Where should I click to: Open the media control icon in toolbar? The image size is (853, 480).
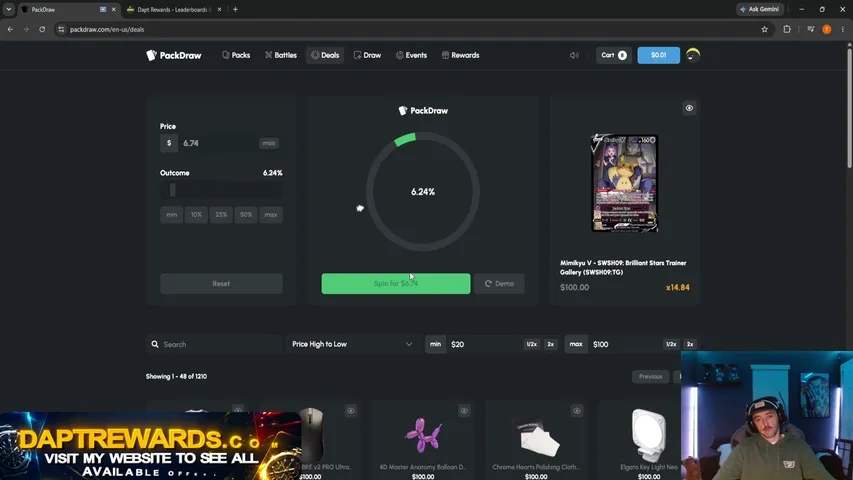pos(811,29)
